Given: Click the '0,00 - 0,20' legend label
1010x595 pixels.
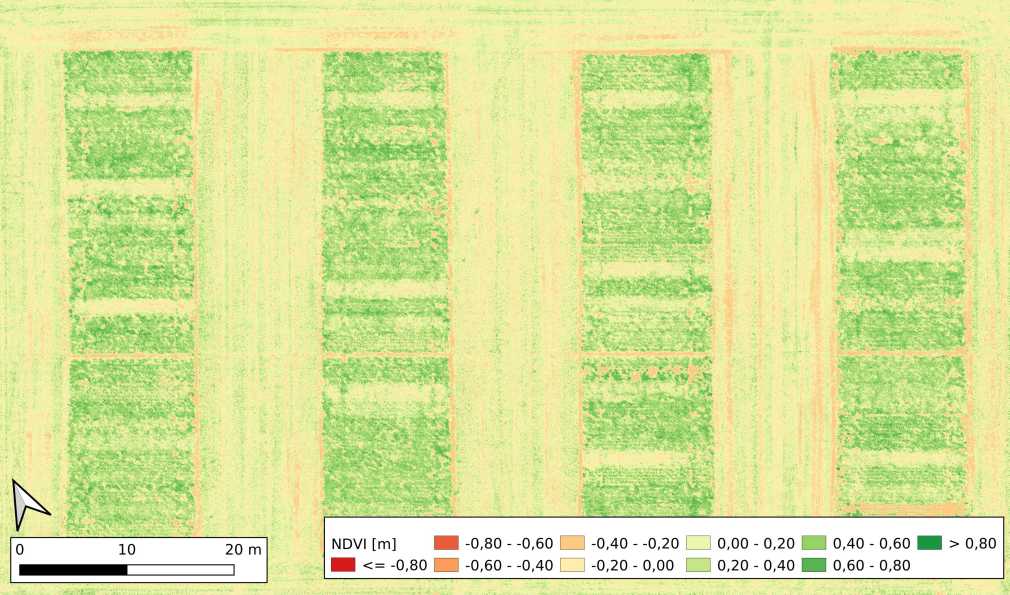Looking at the screenshot, I should pos(756,543).
